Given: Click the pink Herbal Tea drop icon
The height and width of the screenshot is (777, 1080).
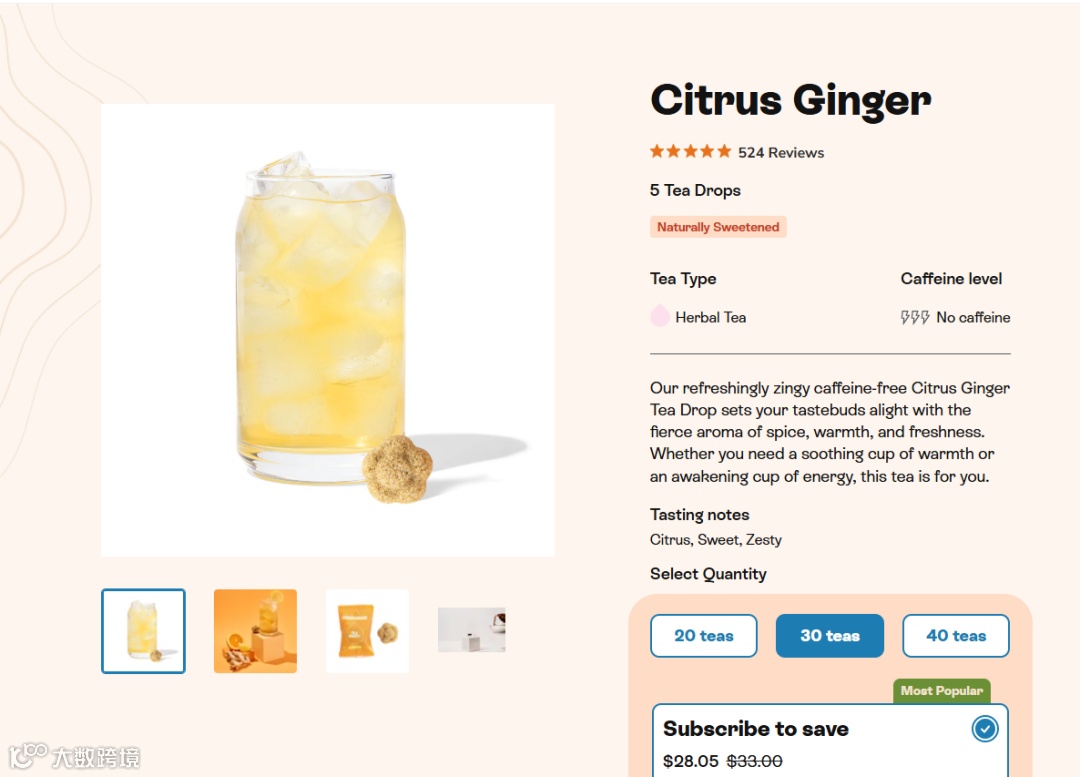Looking at the screenshot, I should [x=660, y=316].
